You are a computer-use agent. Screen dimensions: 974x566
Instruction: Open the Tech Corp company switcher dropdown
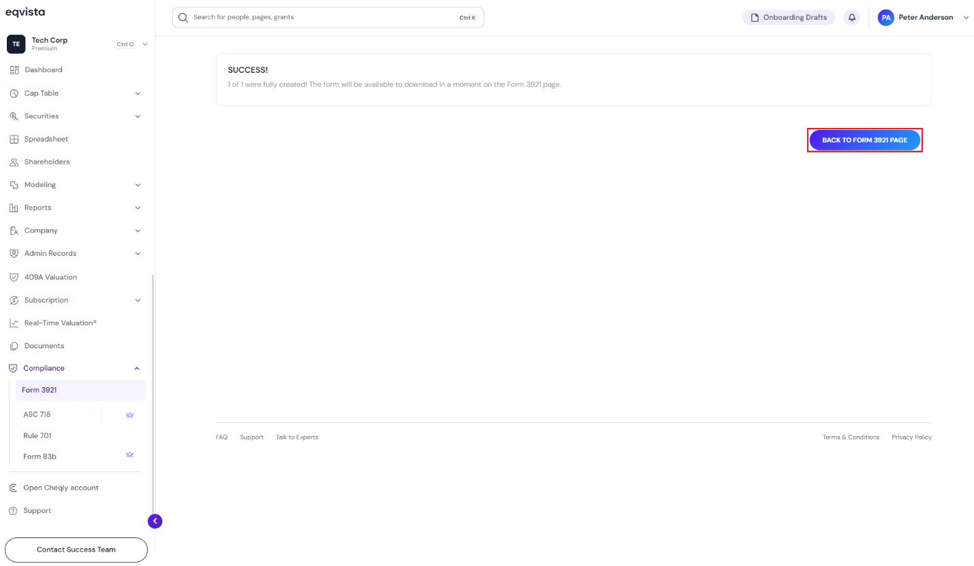click(145, 44)
